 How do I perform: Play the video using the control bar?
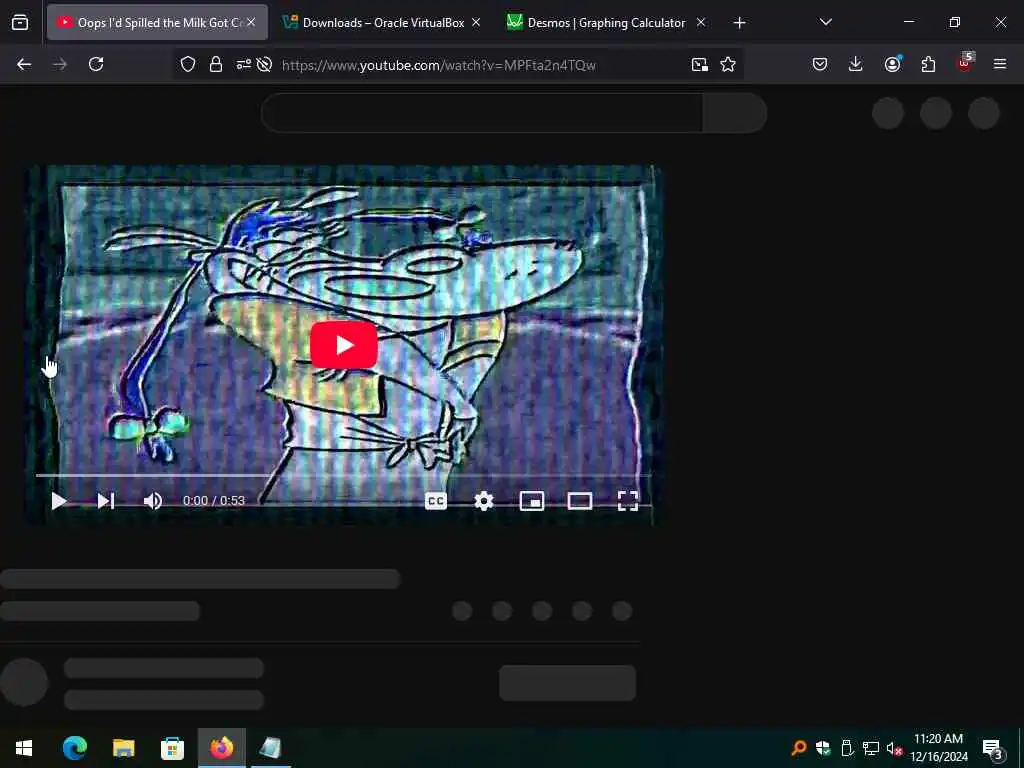pos(59,501)
